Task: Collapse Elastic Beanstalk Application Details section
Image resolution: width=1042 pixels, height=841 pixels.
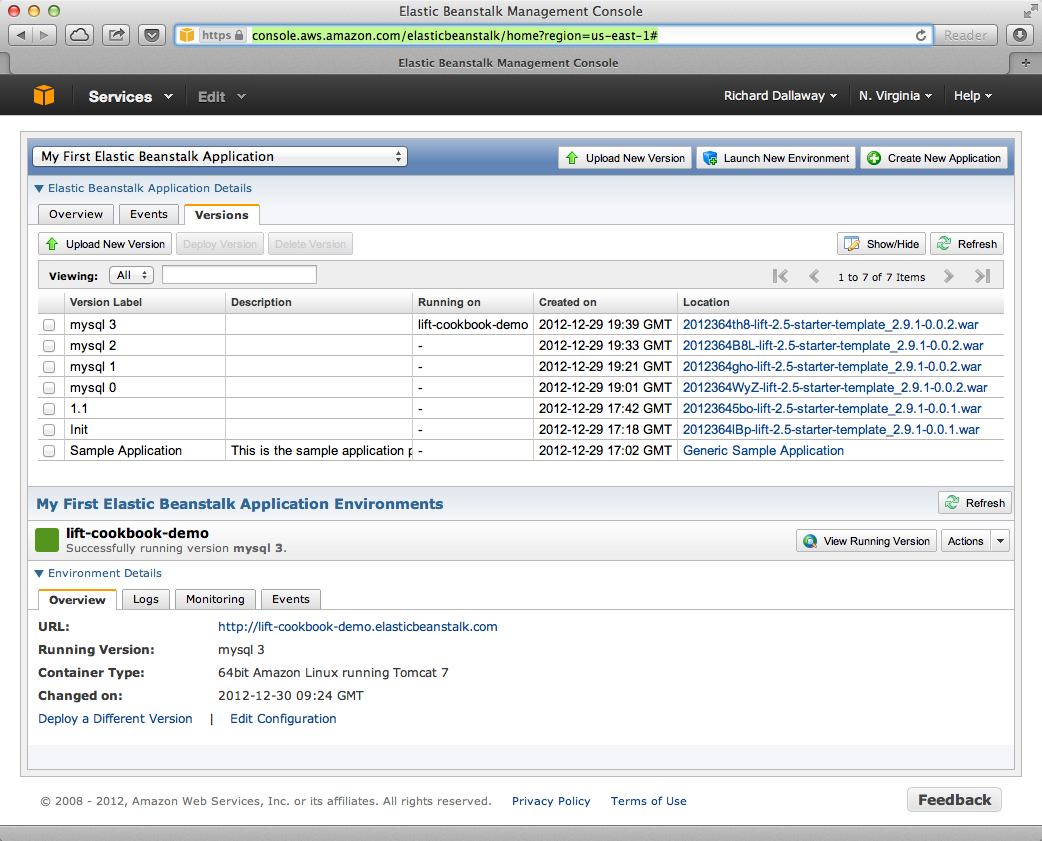Action: [x=144, y=188]
